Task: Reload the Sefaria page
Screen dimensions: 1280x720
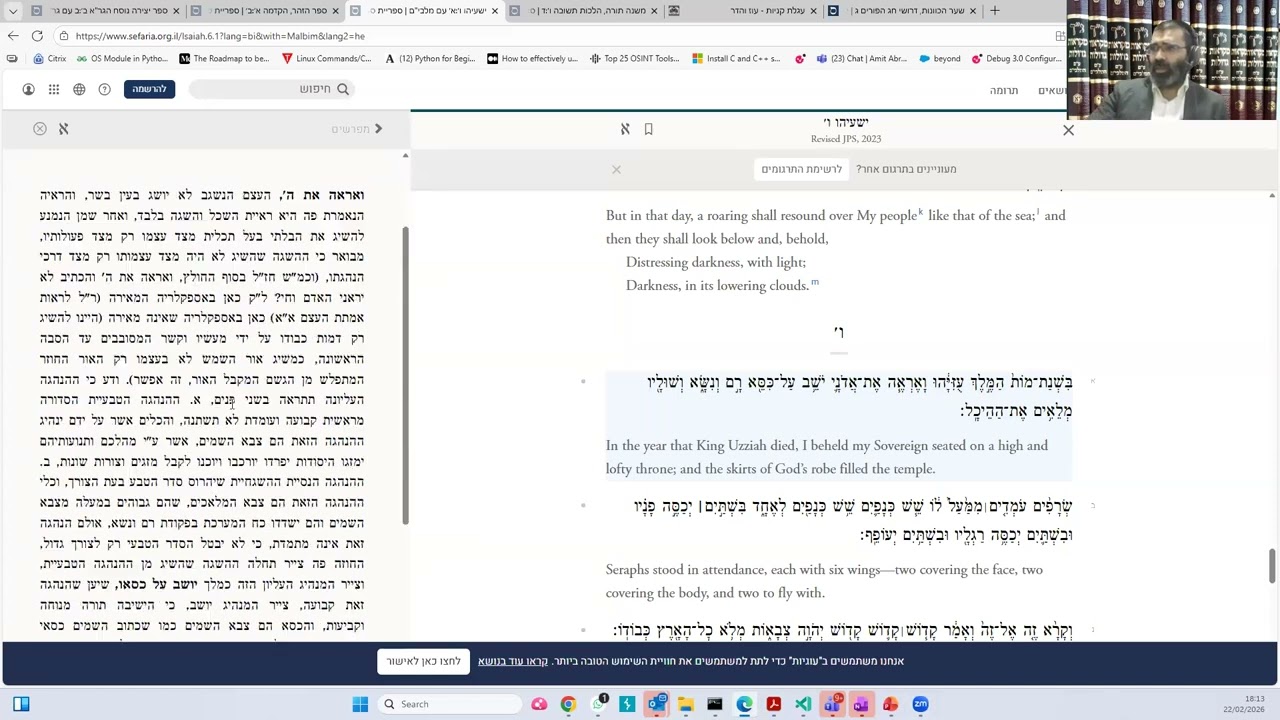Action: [x=37, y=36]
